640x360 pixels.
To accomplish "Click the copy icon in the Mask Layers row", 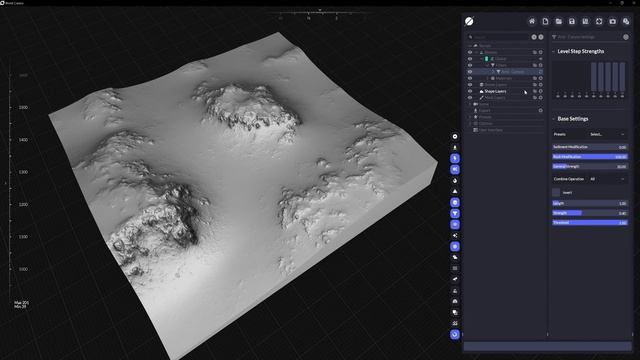I will coord(535,98).
